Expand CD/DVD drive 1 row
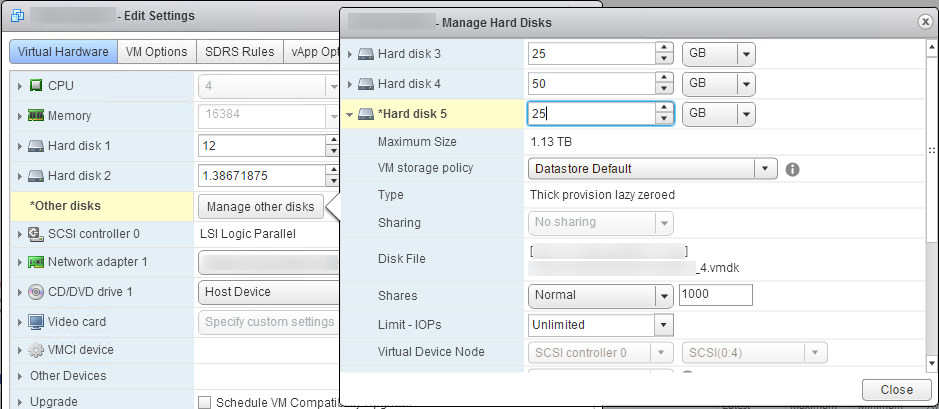 coord(21,292)
